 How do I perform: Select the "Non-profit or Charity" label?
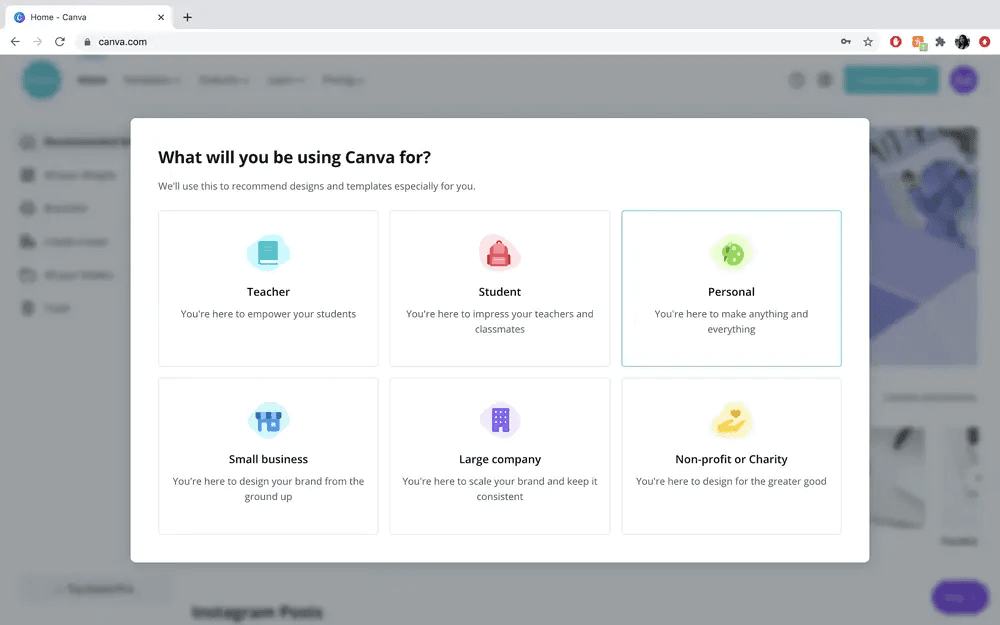point(731,459)
